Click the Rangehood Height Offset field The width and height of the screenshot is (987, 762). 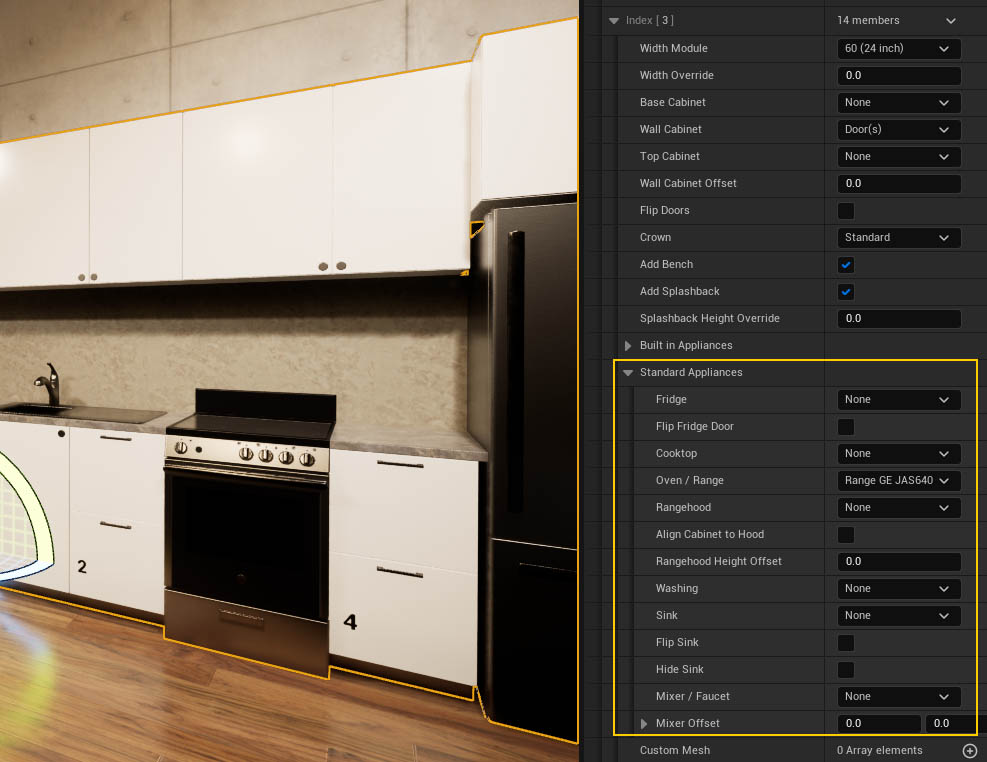pos(898,561)
